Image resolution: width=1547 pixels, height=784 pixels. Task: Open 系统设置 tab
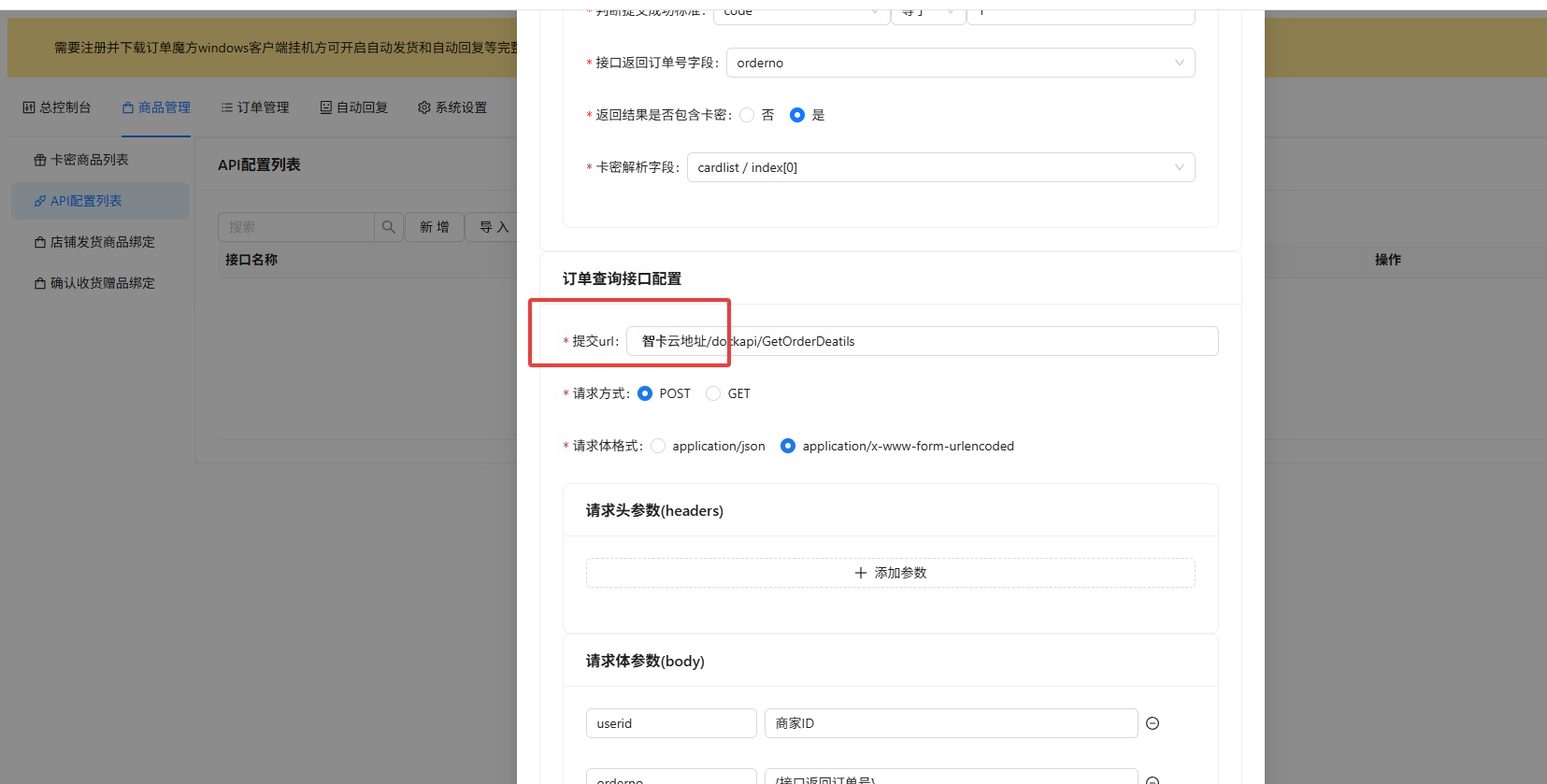coord(452,107)
